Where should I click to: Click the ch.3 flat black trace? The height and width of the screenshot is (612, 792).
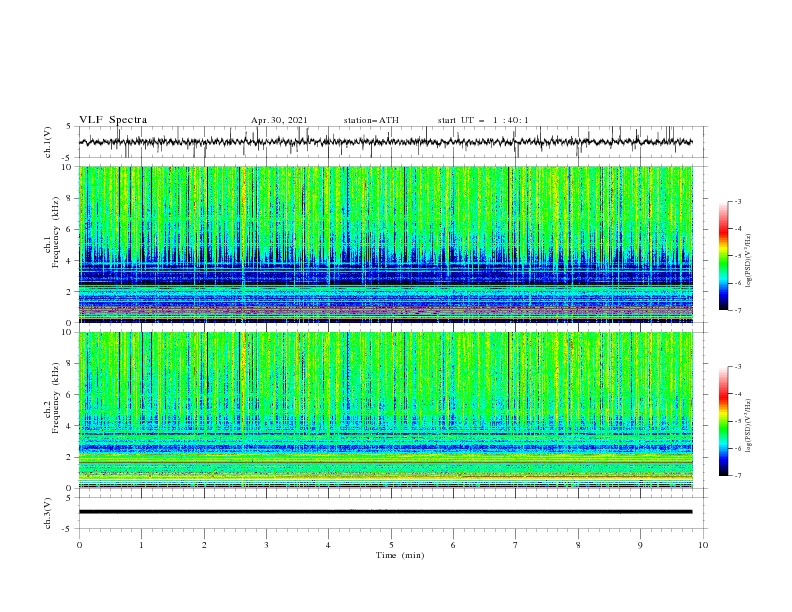pos(385,512)
